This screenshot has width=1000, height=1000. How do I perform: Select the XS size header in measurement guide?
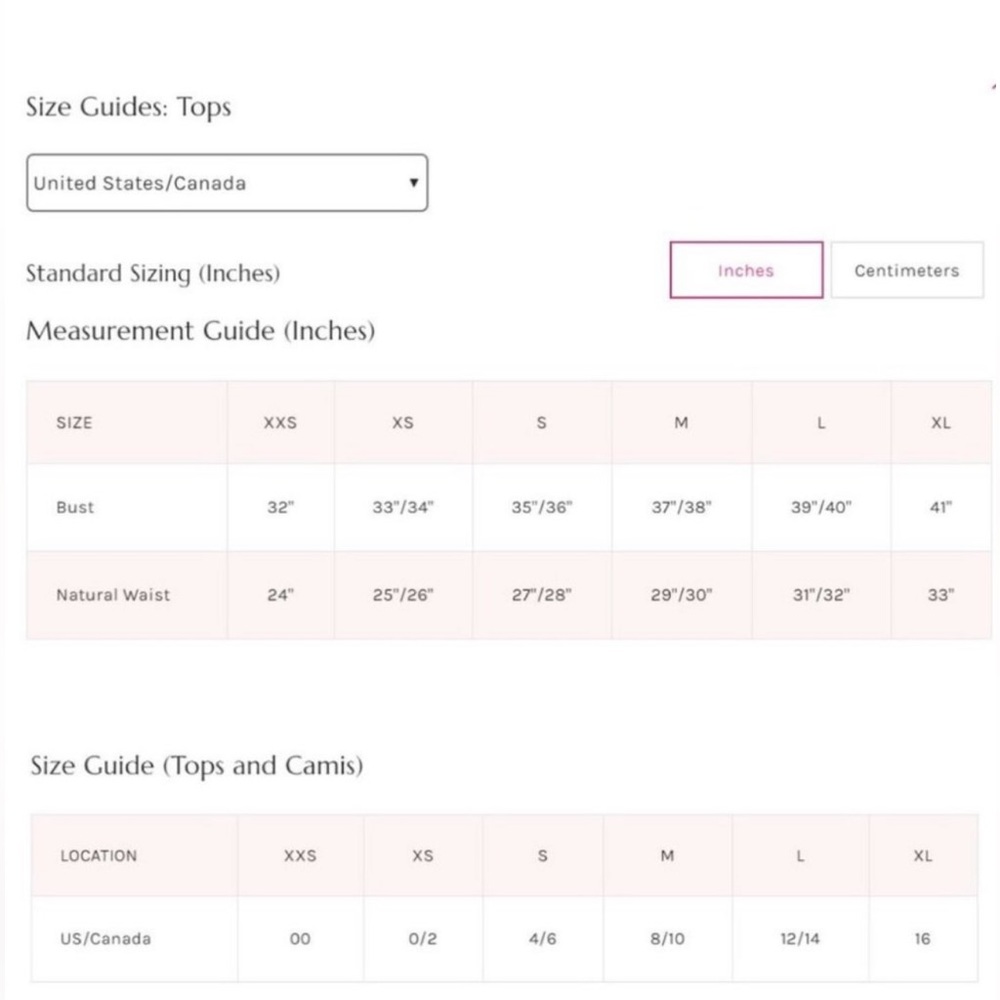(x=402, y=422)
